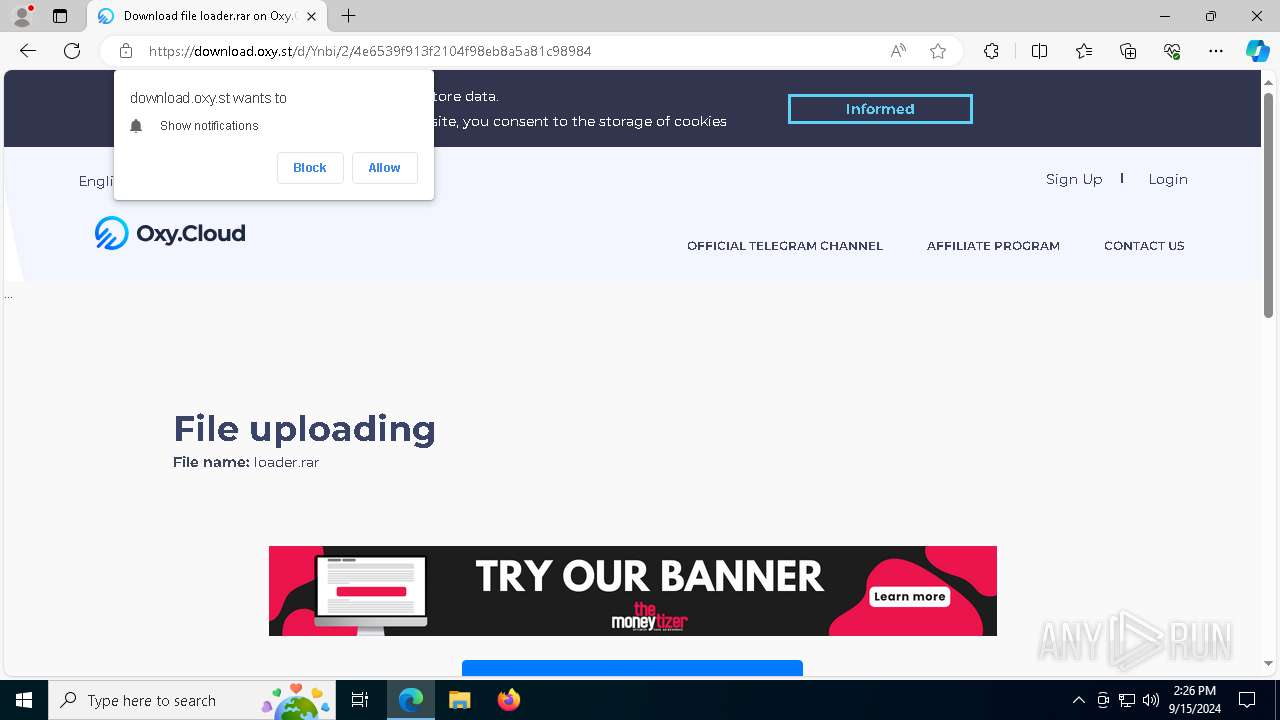Open a new tab with plus button
Viewport: 1280px width, 720px height.
[348, 16]
